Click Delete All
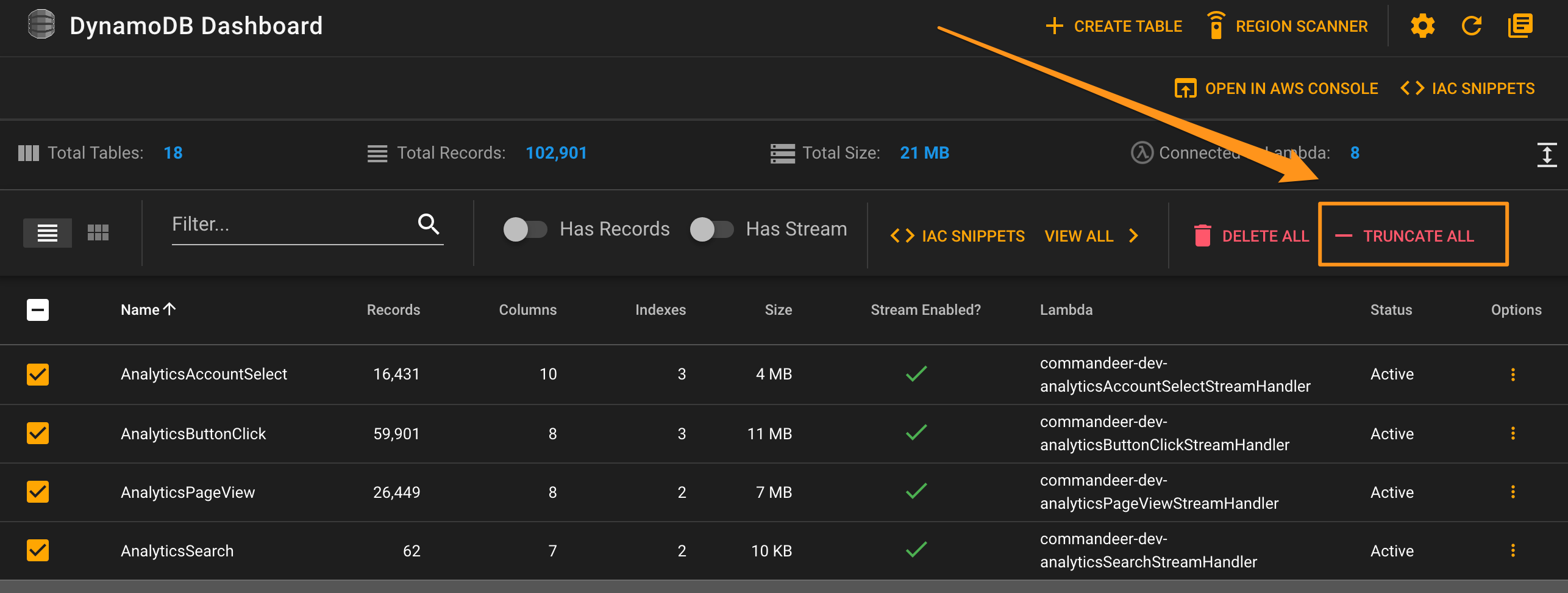This screenshot has height=593, width=1568. click(1251, 236)
